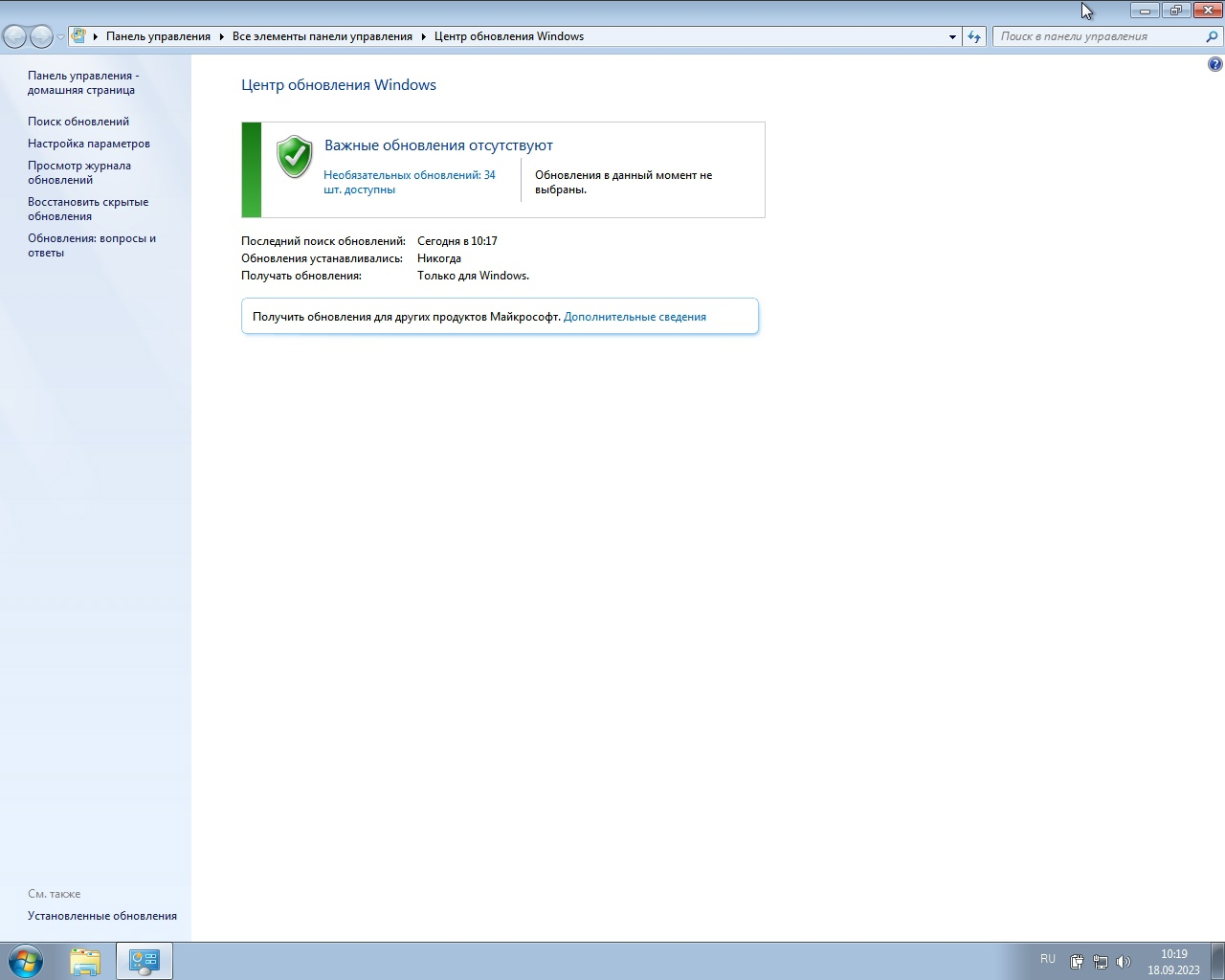This screenshot has height=980, width=1225.
Task: Click the network tray icon
Action: point(1101,961)
